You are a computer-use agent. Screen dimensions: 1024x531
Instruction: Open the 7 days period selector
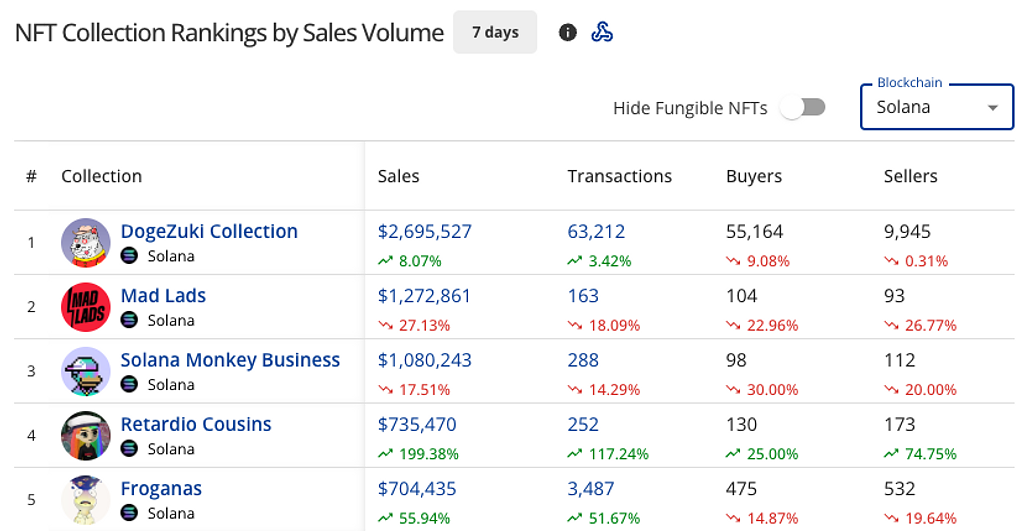(495, 32)
